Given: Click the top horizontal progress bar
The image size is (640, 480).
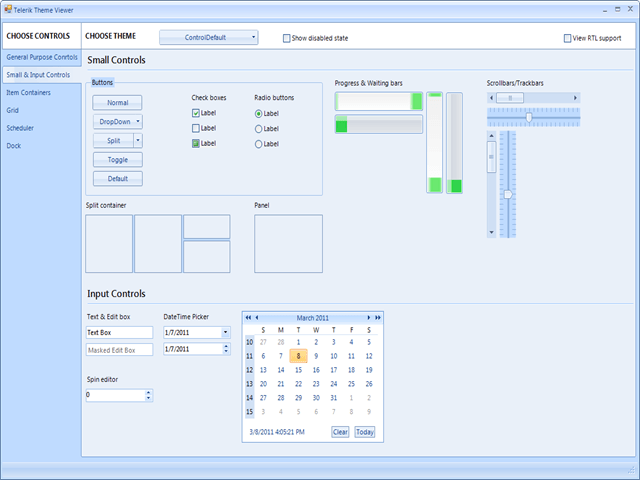Looking at the screenshot, I should pos(379,101).
